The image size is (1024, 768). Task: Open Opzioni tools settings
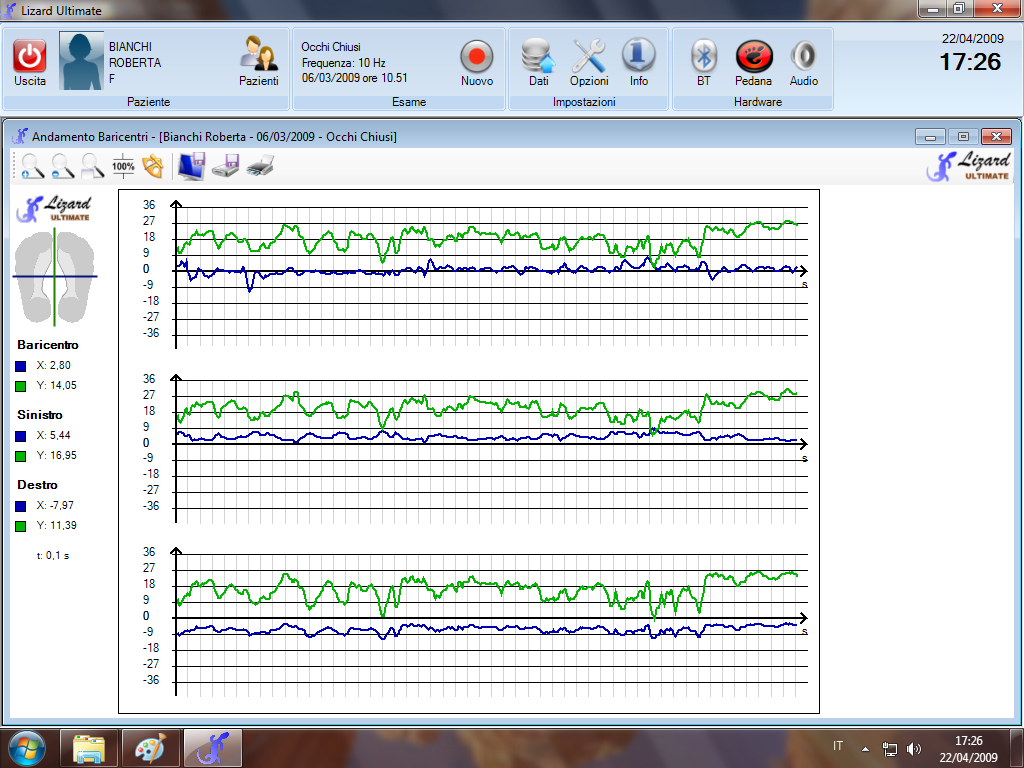[589, 57]
